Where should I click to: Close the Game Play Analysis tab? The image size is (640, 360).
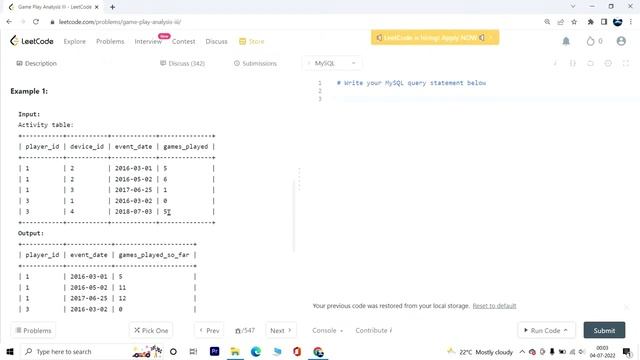coord(97,7)
